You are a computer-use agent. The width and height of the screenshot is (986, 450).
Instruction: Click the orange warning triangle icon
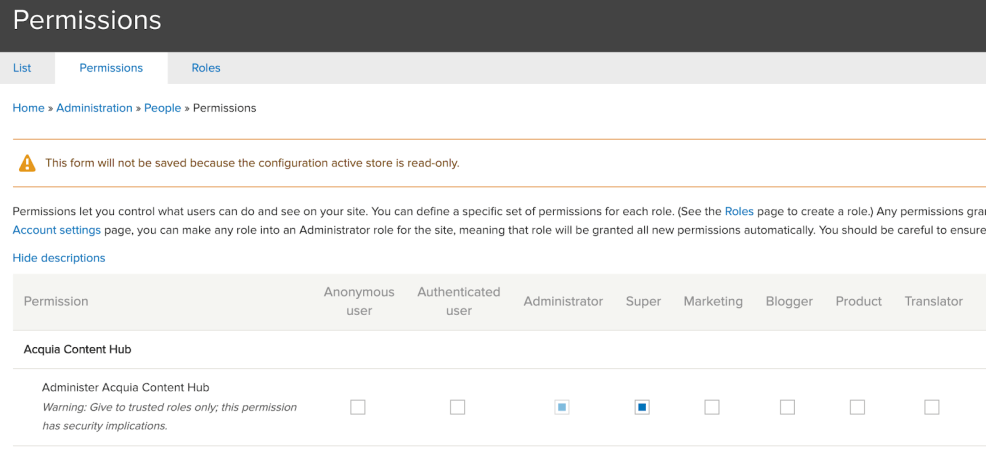pyautogui.click(x=27, y=163)
